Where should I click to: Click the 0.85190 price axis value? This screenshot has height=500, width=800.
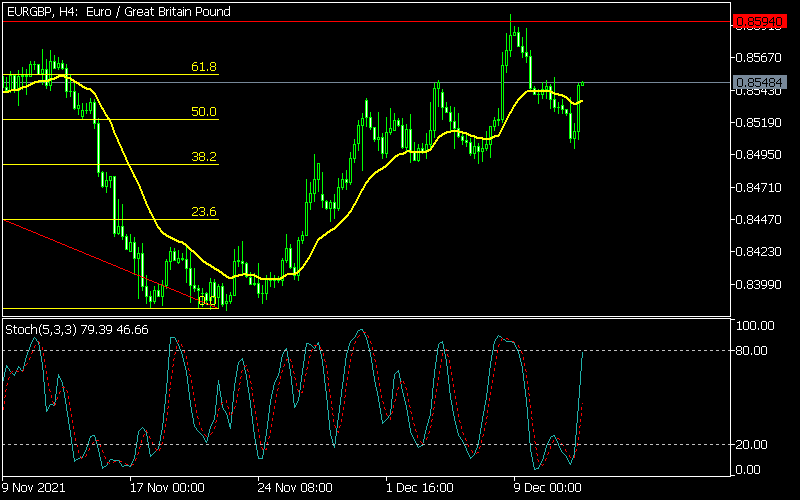pyautogui.click(x=759, y=122)
